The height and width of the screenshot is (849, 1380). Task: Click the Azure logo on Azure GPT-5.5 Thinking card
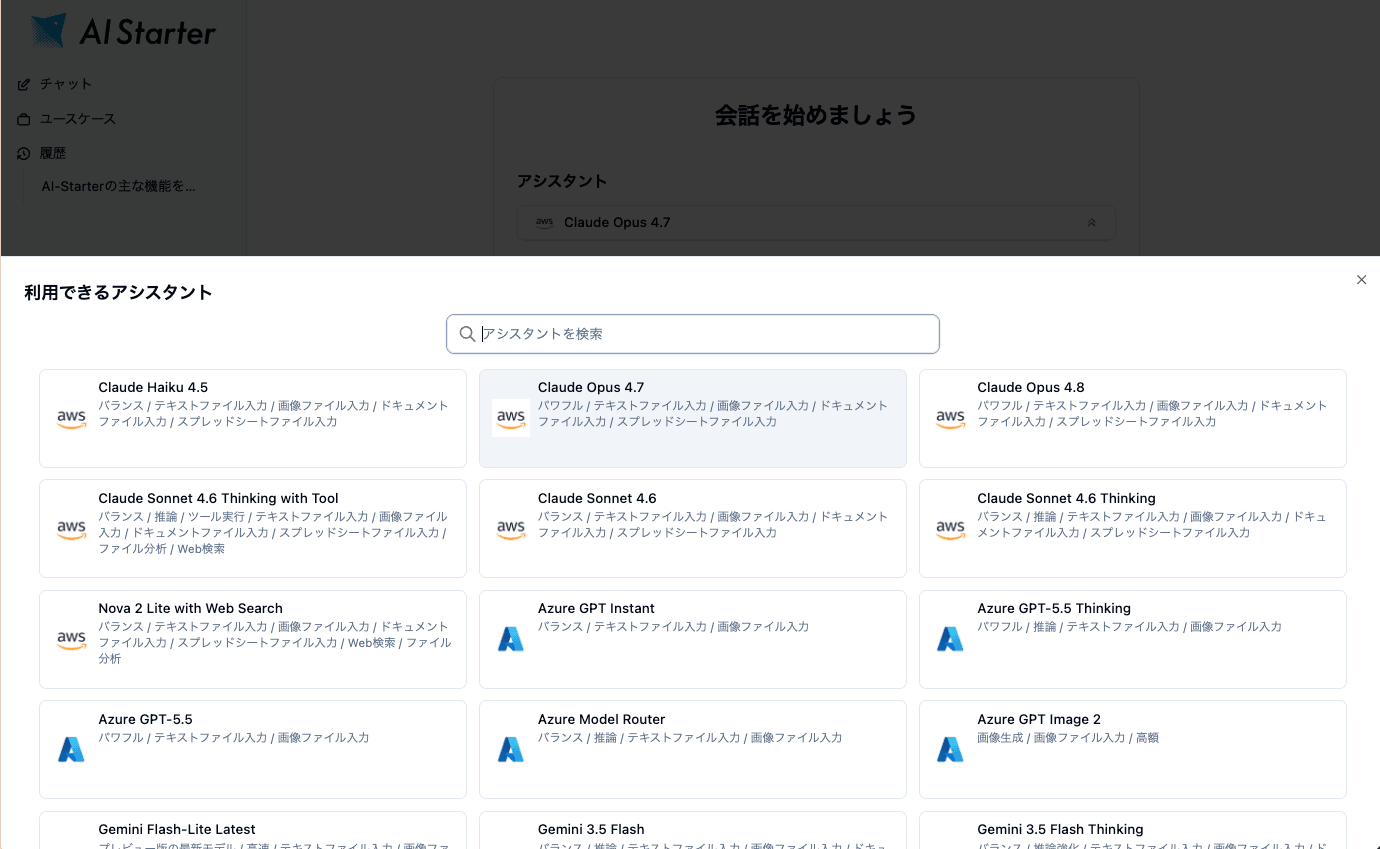(950, 639)
